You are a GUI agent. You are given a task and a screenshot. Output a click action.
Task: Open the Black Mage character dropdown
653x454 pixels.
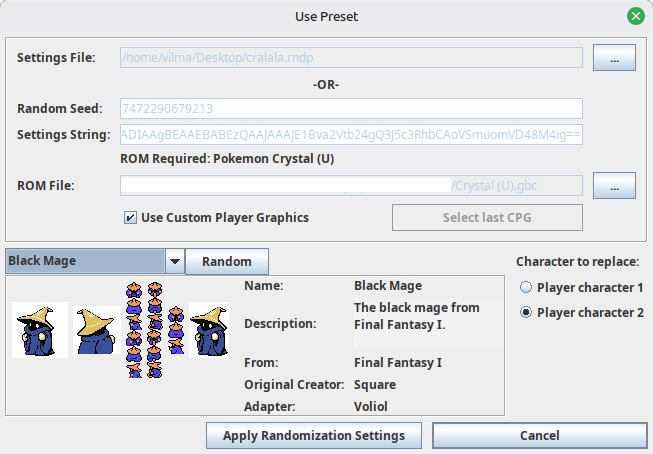click(95, 261)
